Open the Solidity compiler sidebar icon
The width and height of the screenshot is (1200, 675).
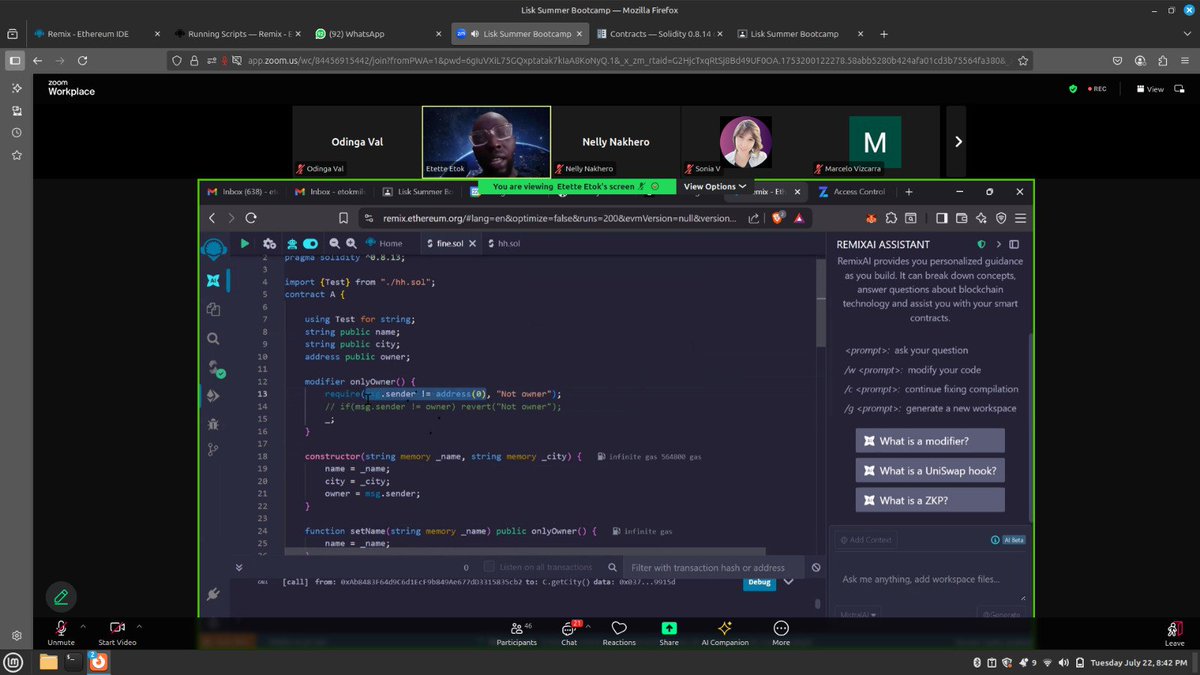pos(213,368)
